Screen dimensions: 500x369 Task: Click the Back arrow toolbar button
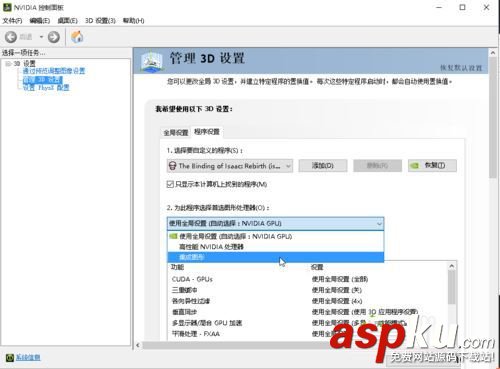[x=11, y=37]
